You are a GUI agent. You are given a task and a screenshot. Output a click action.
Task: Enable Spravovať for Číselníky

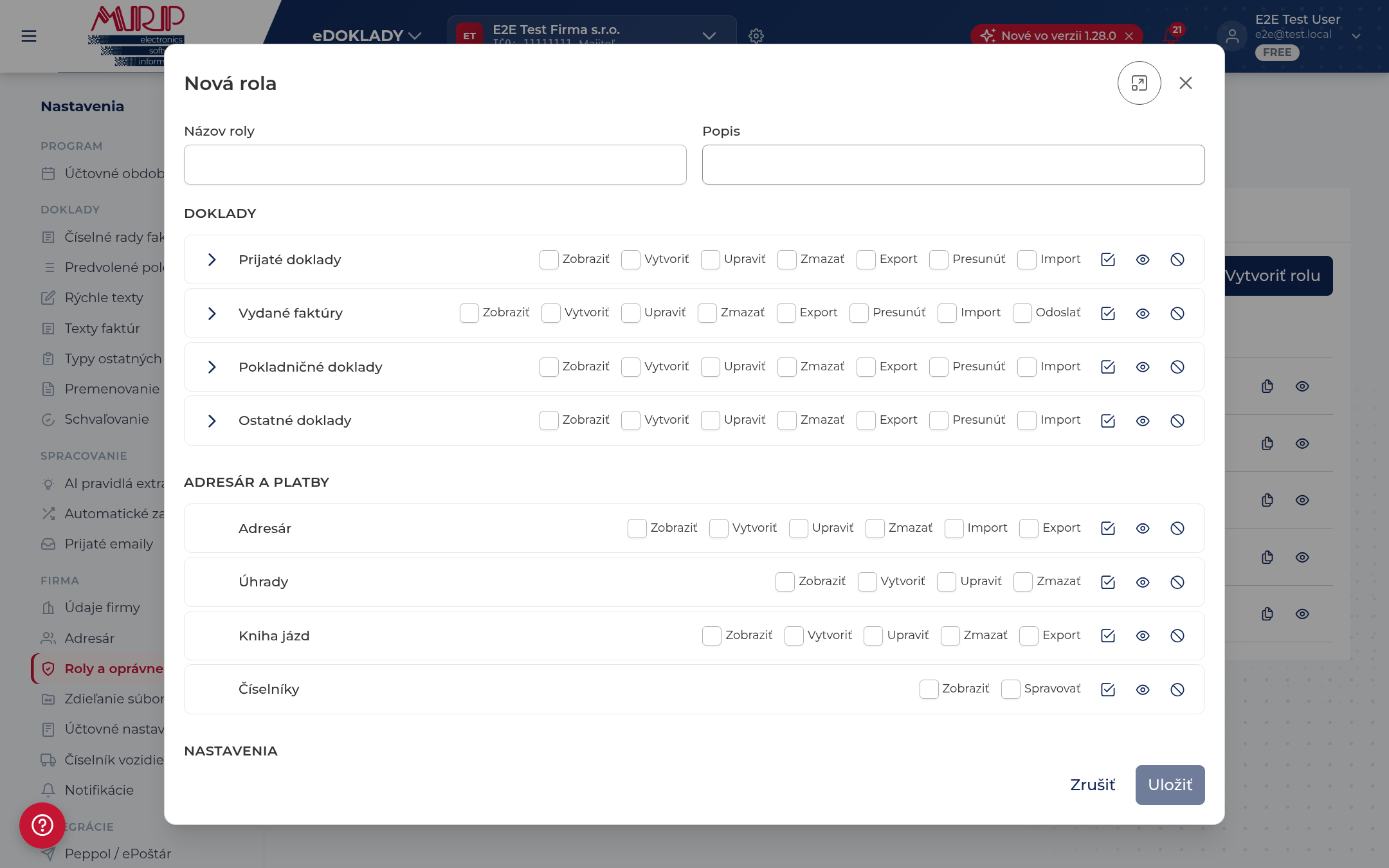[1010, 689]
